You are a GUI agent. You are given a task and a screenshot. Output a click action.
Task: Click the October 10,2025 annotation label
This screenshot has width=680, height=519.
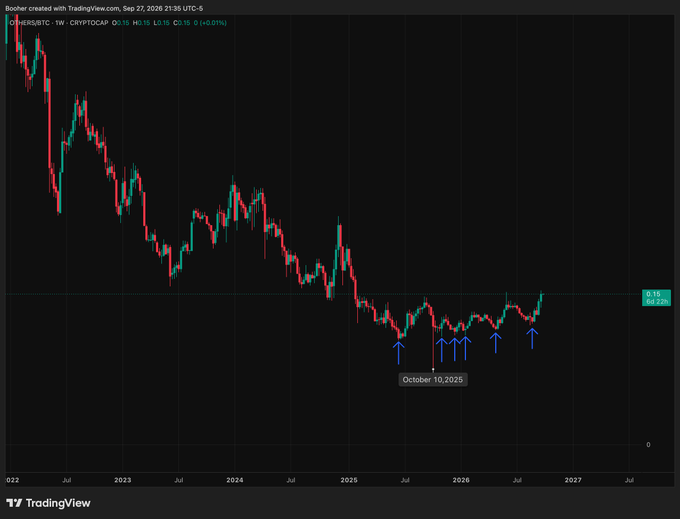(x=433, y=380)
